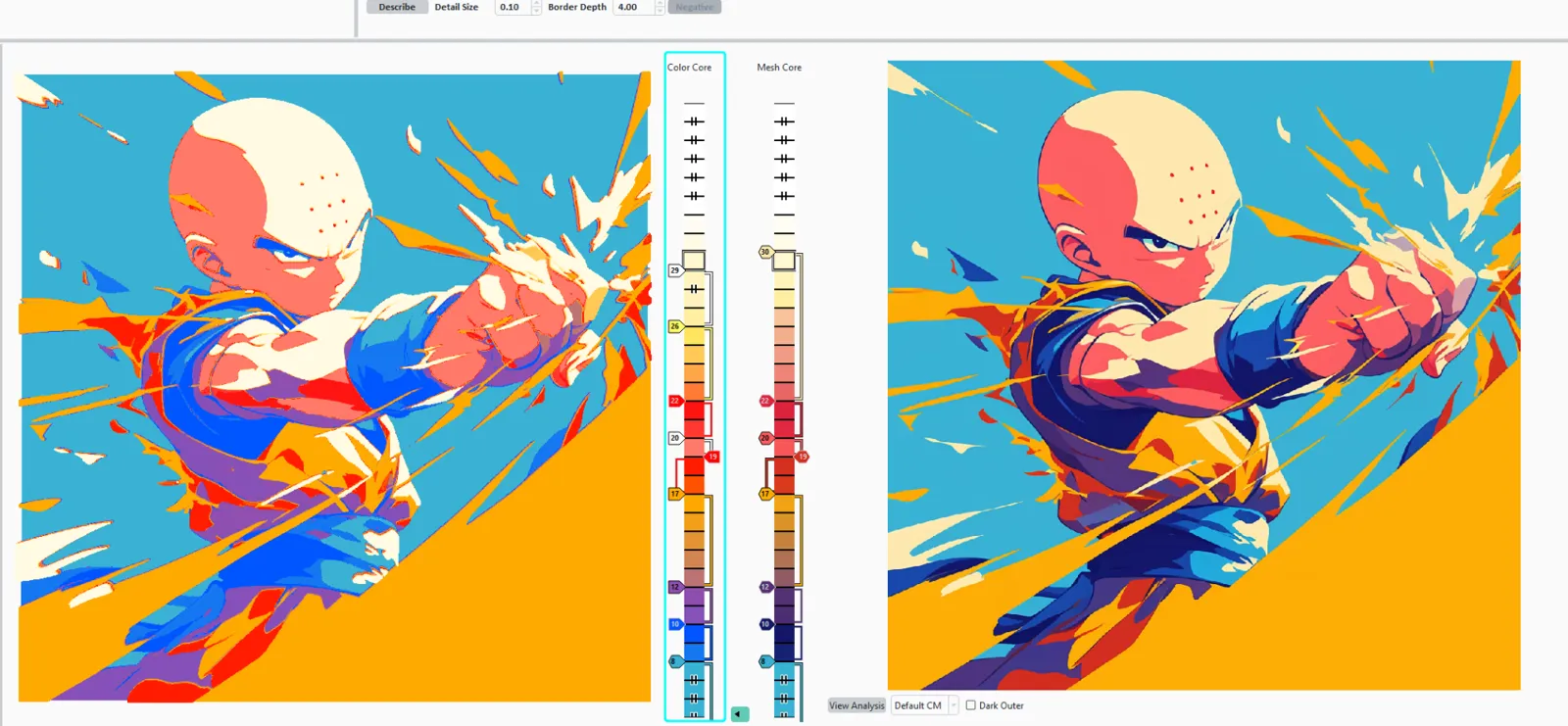Click the Describe button
Image resolution: width=1568 pixels, height=726 pixels.
click(x=397, y=7)
